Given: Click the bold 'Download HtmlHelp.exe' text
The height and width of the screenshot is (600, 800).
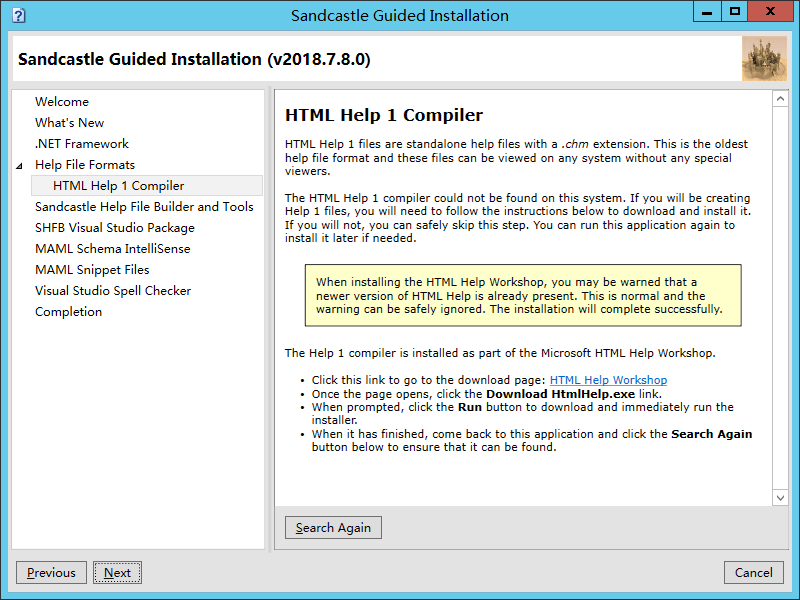Looking at the screenshot, I should (x=560, y=394).
